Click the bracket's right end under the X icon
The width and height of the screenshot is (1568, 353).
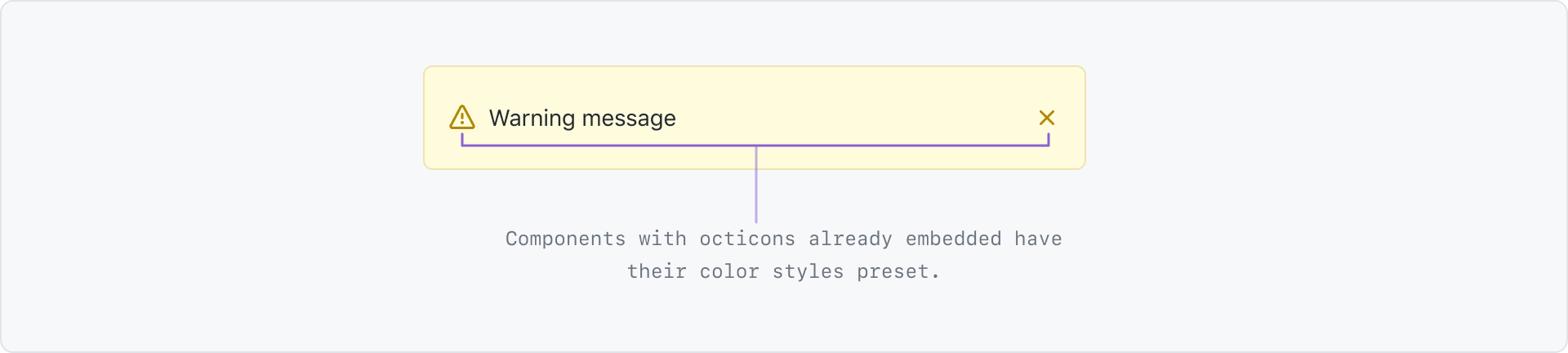click(x=1049, y=141)
